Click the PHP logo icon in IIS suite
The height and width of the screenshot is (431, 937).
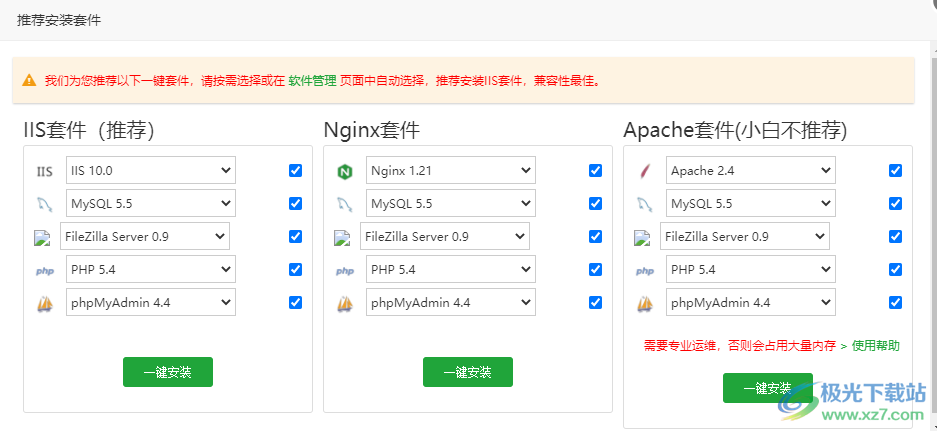click(x=45, y=271)
